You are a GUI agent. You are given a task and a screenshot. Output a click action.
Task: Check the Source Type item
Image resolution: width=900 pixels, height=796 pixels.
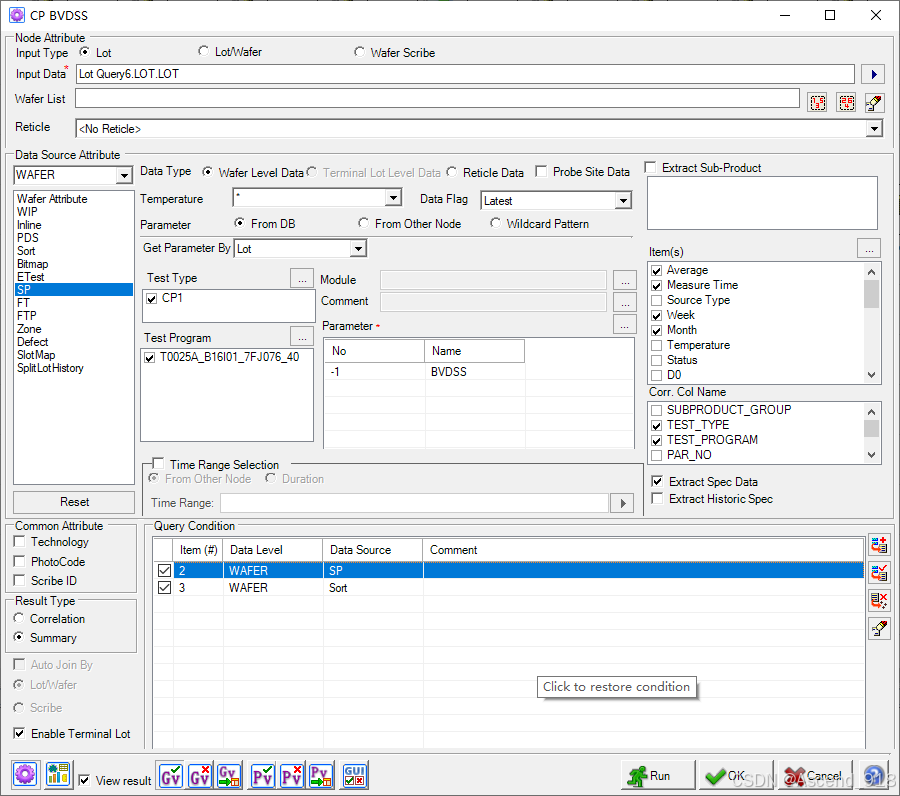pos(657,300)
